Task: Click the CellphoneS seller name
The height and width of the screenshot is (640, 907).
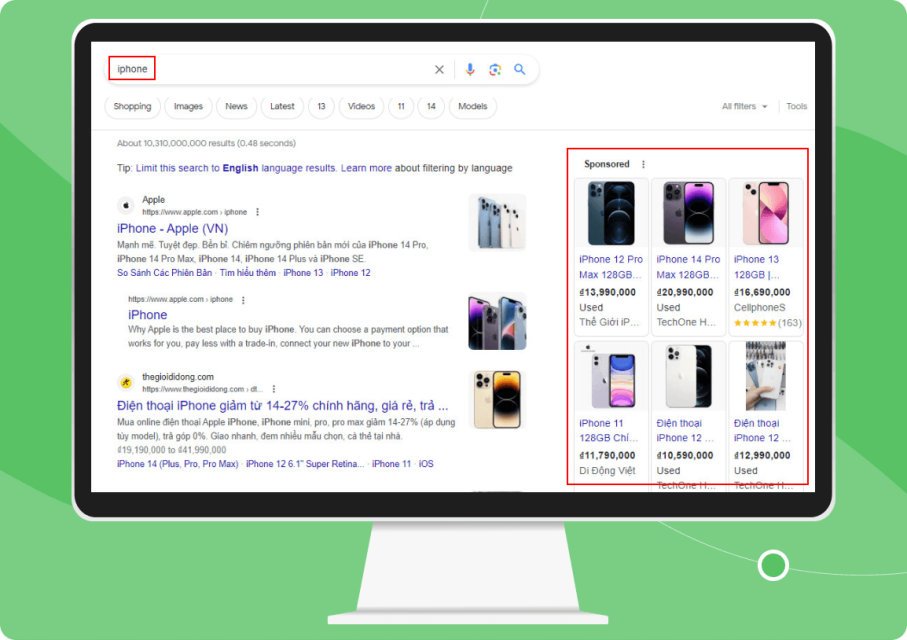Action: pos(759,307)
